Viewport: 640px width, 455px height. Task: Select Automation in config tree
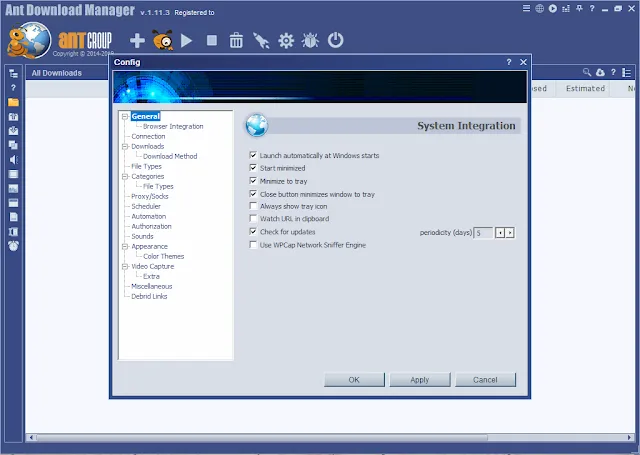pos(149,216)
